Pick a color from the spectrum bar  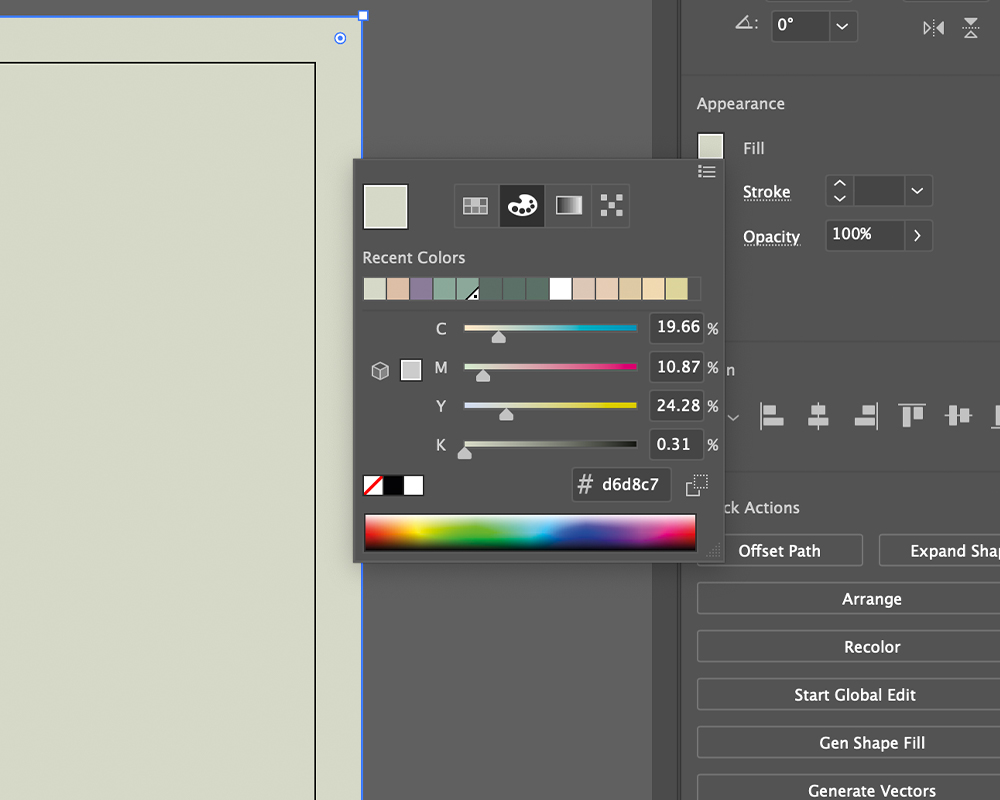click(x=530, y=532)
